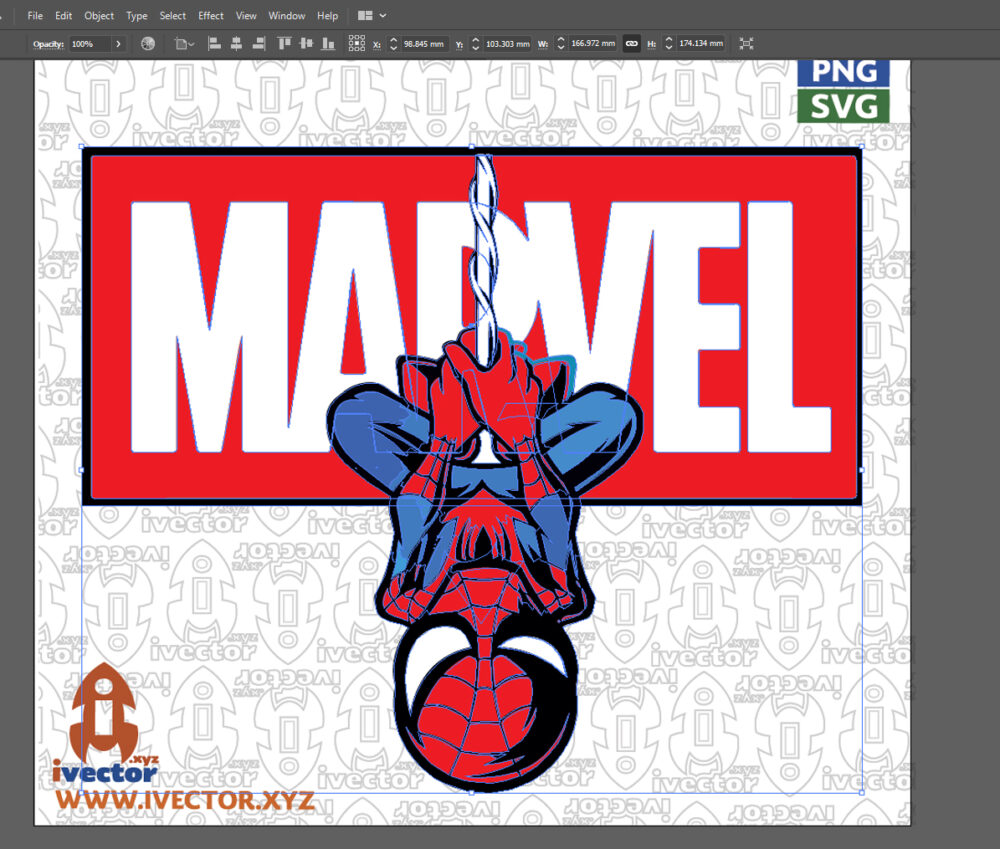Click Horizontal Align Center icon
Viewport: 1000px width, 849px height.
237,43
